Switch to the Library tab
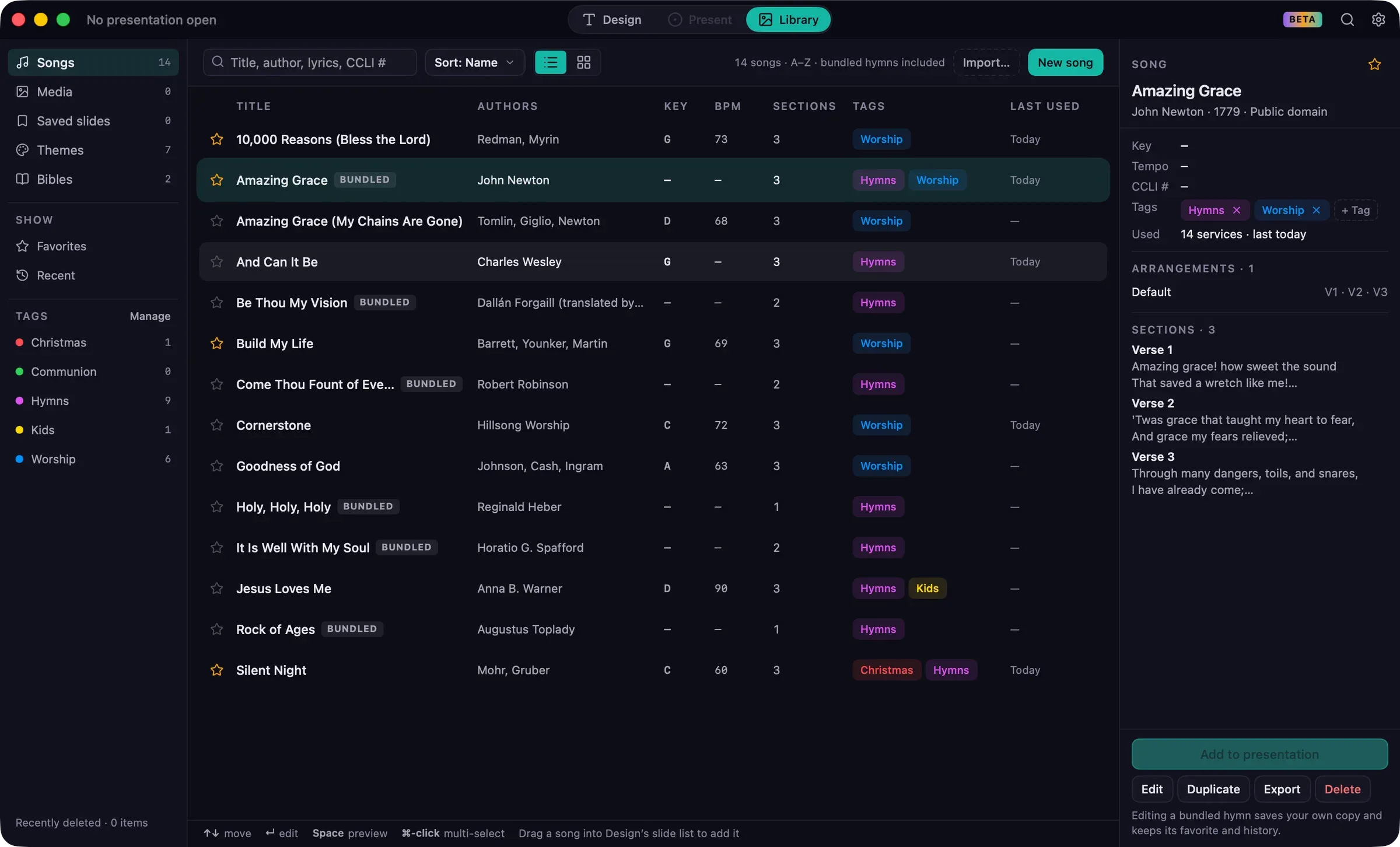The height and width of the screenshot is (847, 1400). (788, 20)
